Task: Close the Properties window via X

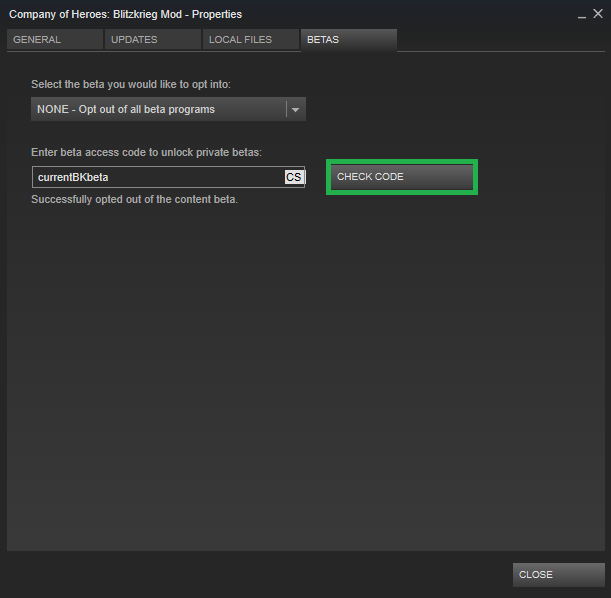Action: pyautogui.click(x=598, y=14)
